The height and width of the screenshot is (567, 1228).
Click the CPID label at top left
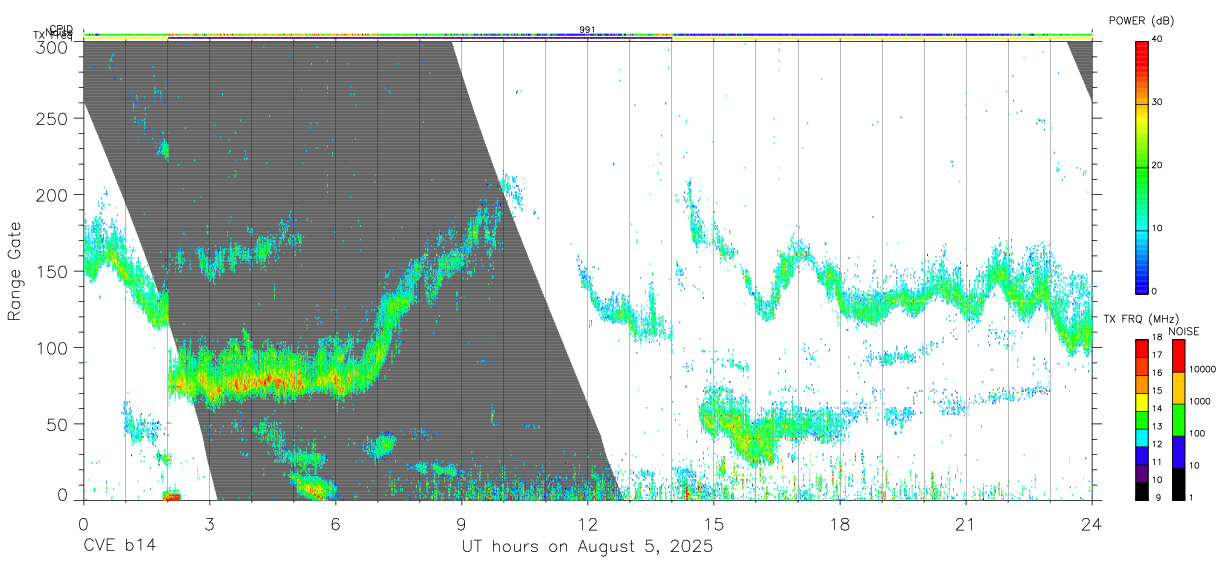pyautogui.click(x=61, y=29)
